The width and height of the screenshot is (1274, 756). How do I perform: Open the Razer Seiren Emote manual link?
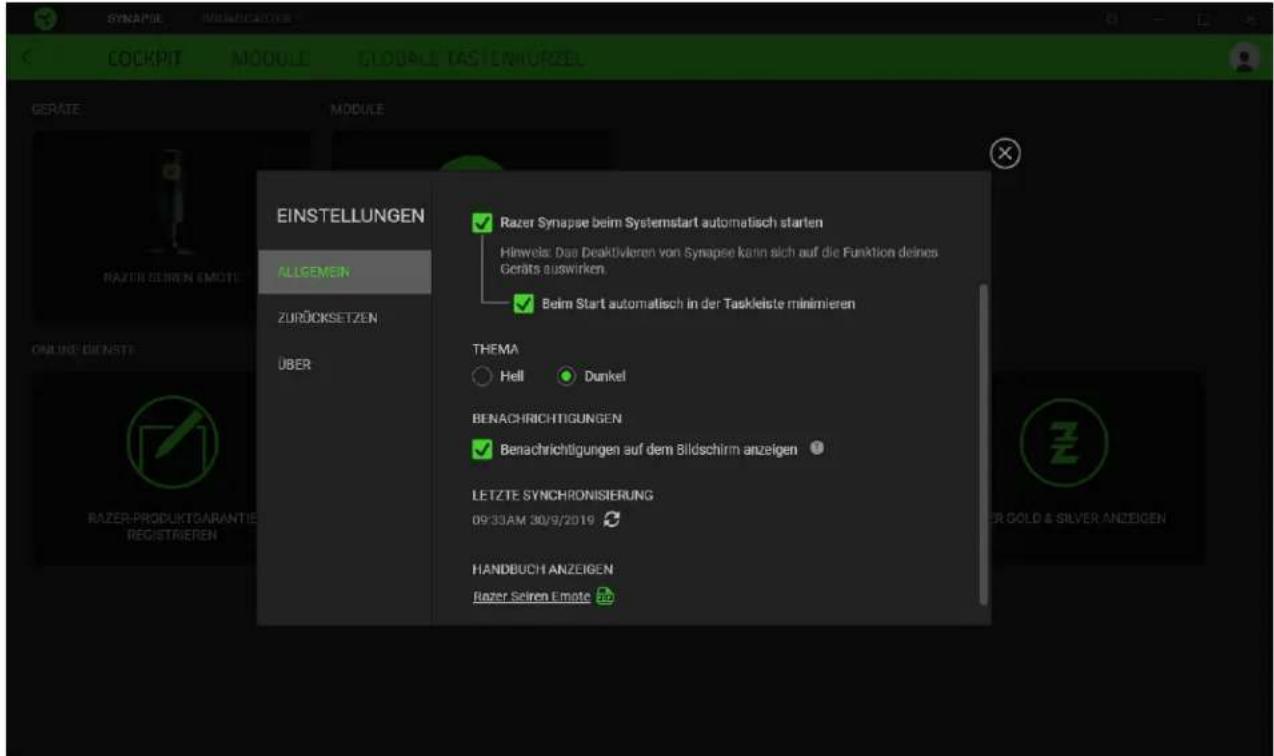point(531,598)
